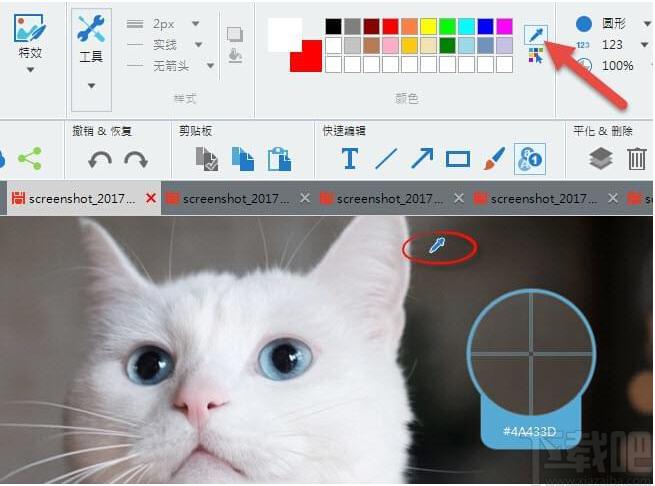The width and height of the screenshot is (655, 486).
Task: Select the eyedropper color picker tool
Action: coord(536,35)
